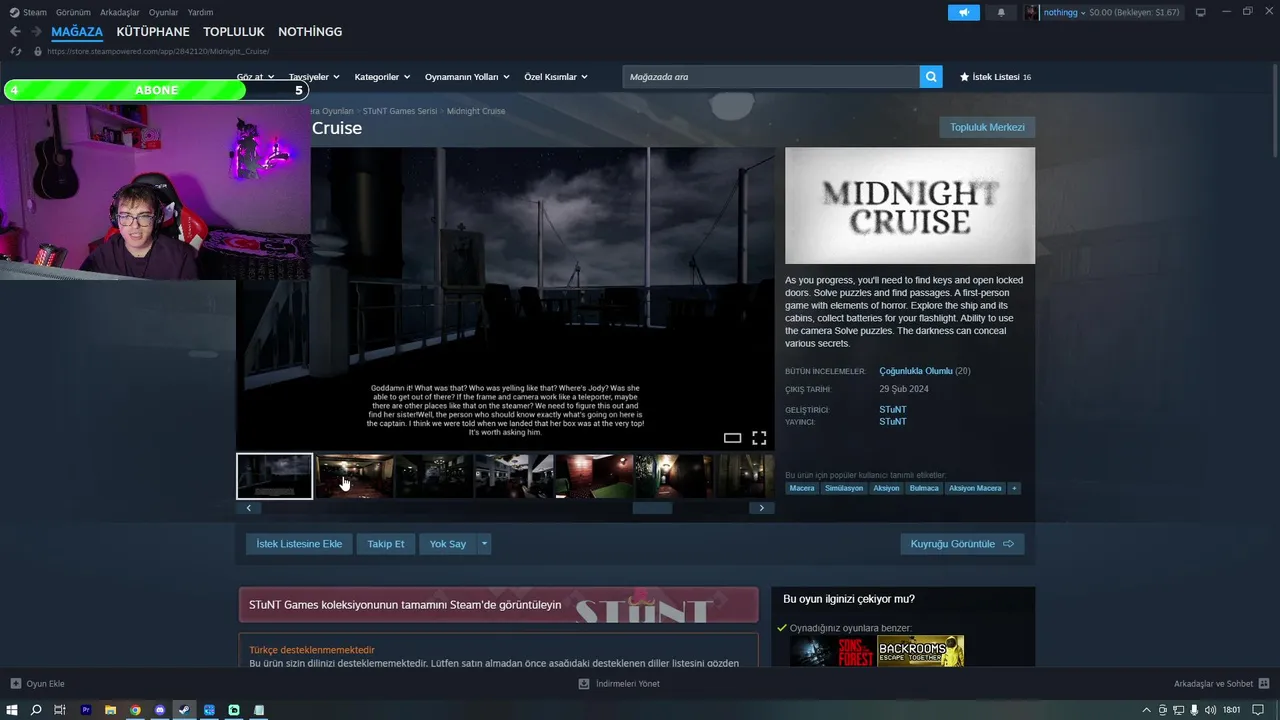Open the STuNT developer link
Image resolution: width=1280 pixels, height=720 pixels.
(893, 410)
